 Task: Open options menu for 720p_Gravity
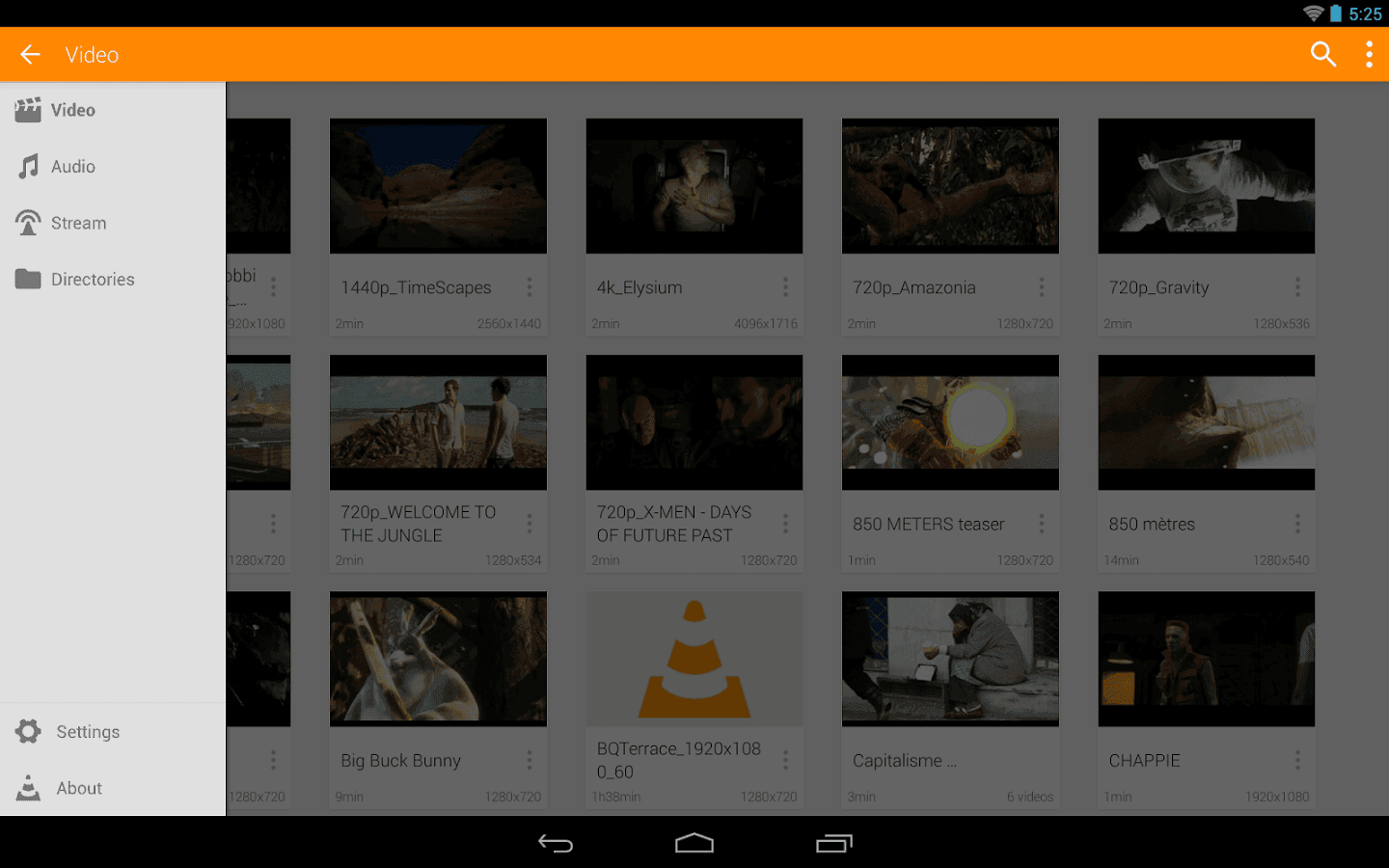pyautogui.click(x=1297, y=287)
